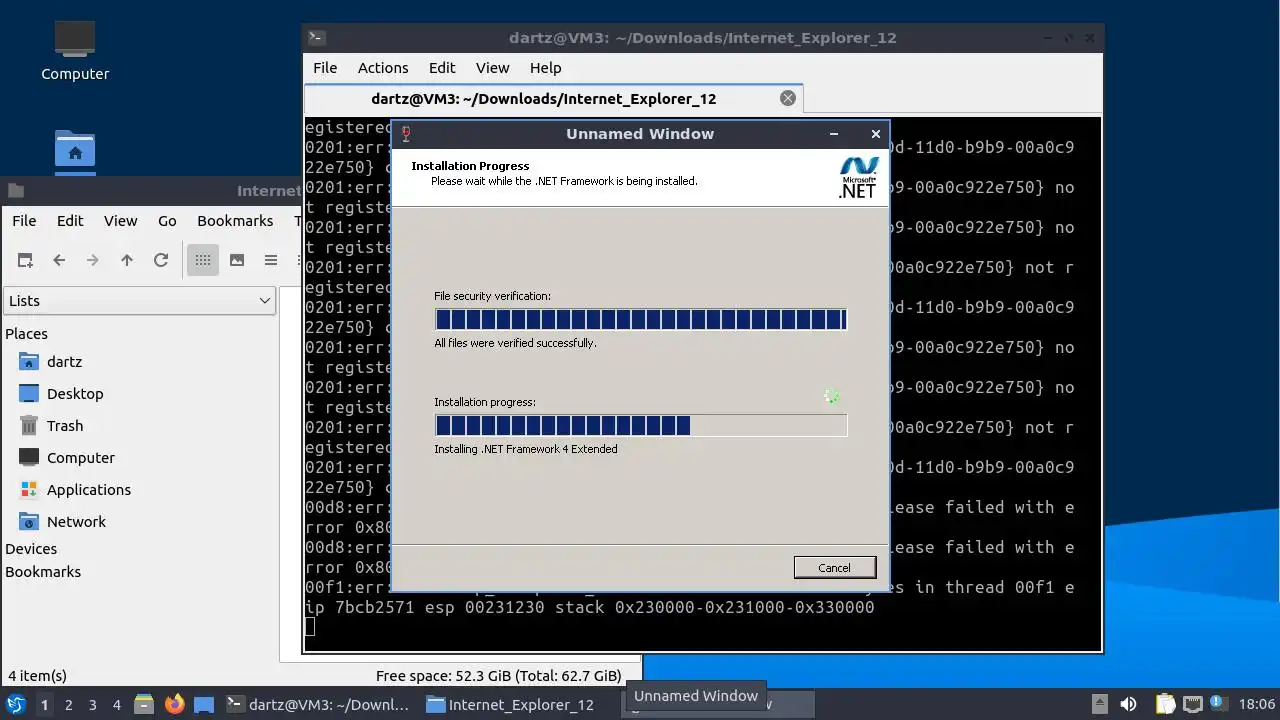Switch to Internet_Explorer_12 folder in taskbar
Screen dimensions: 1280x720
coord(519,704)
